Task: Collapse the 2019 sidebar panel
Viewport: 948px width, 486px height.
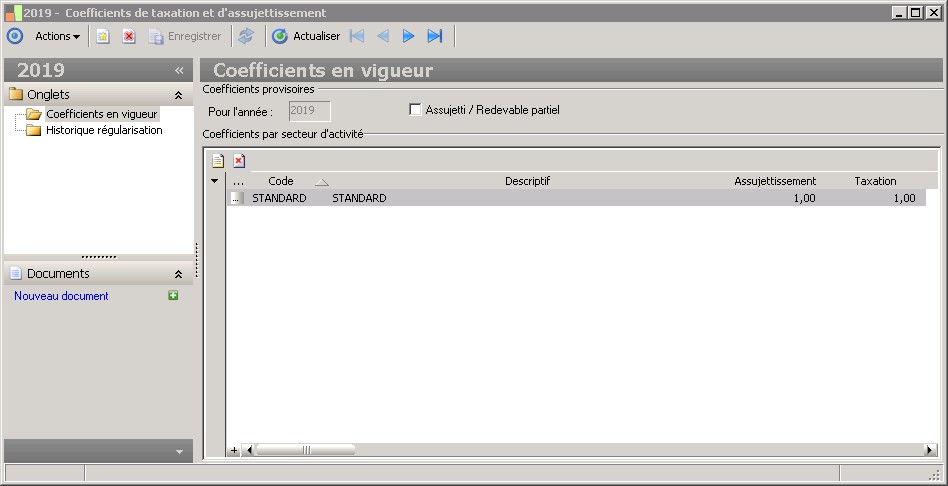Action: (x=179, y=71)
